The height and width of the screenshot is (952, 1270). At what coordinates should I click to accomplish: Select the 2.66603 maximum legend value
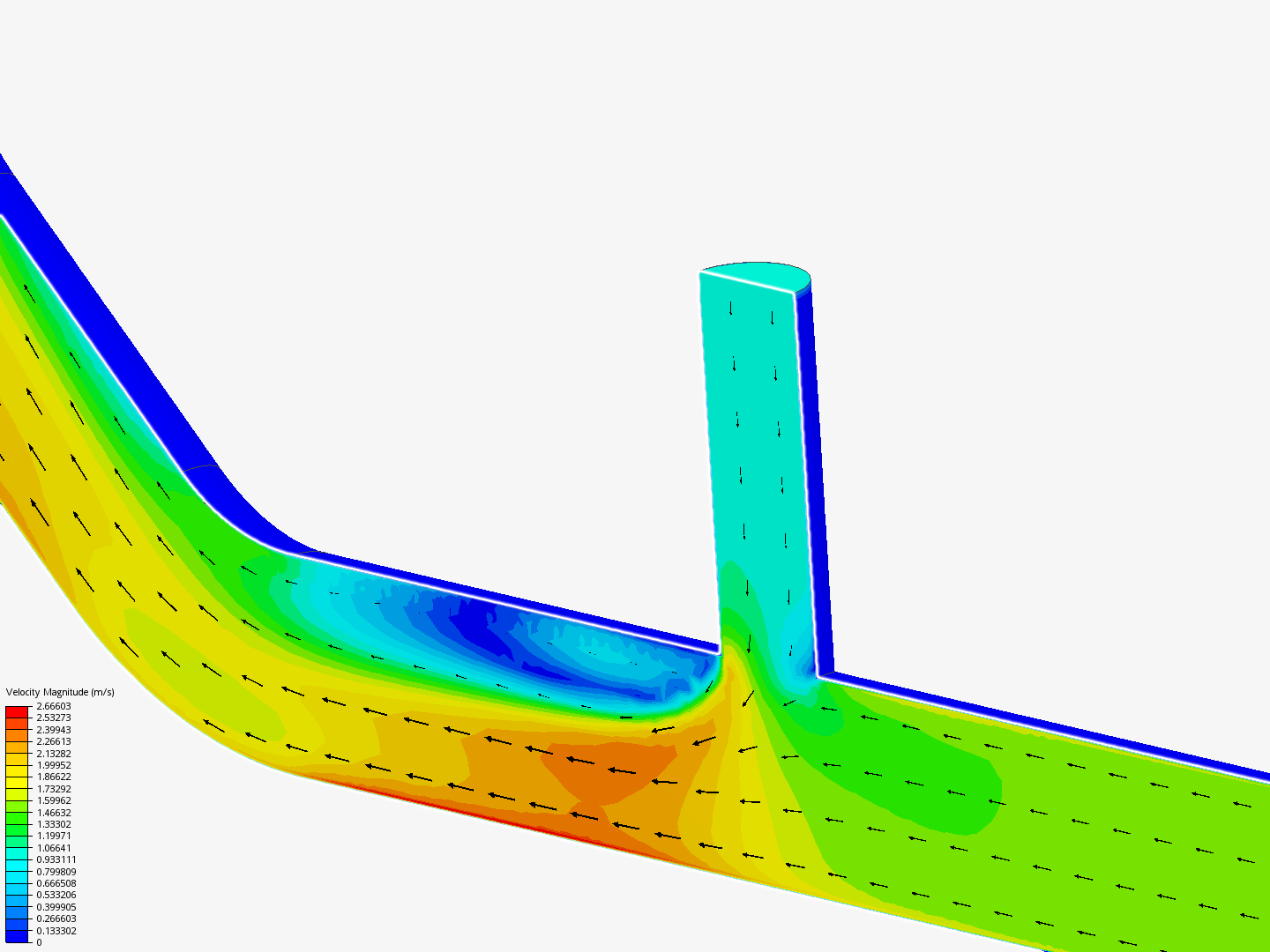[54, 706]
